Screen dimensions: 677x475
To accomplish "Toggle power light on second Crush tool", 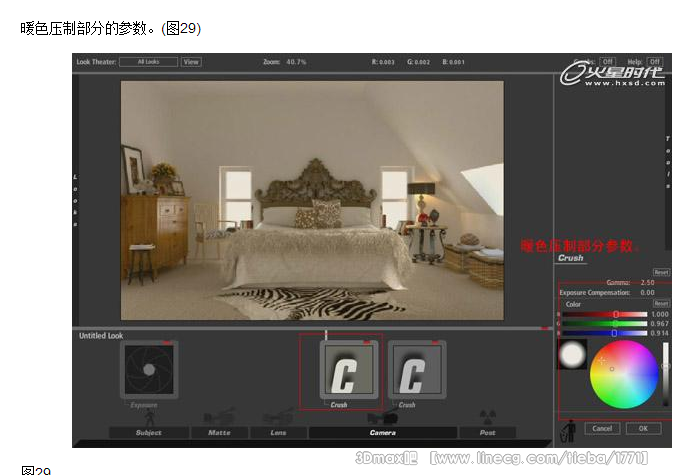I will [x=435, y=343].
